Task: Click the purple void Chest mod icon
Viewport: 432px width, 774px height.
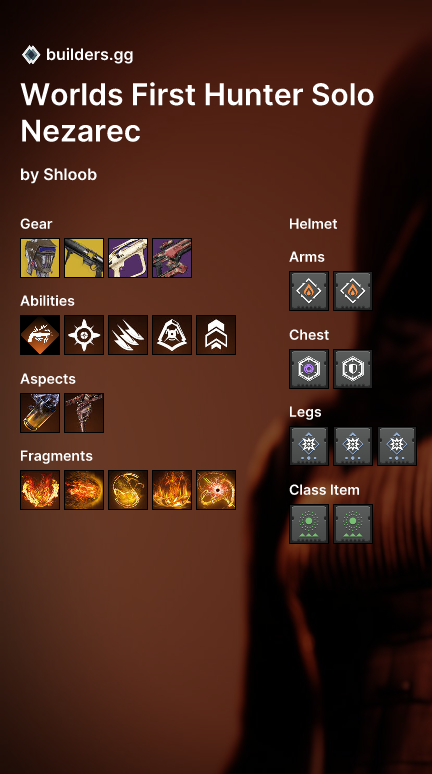Action: [x=309, y=369]
